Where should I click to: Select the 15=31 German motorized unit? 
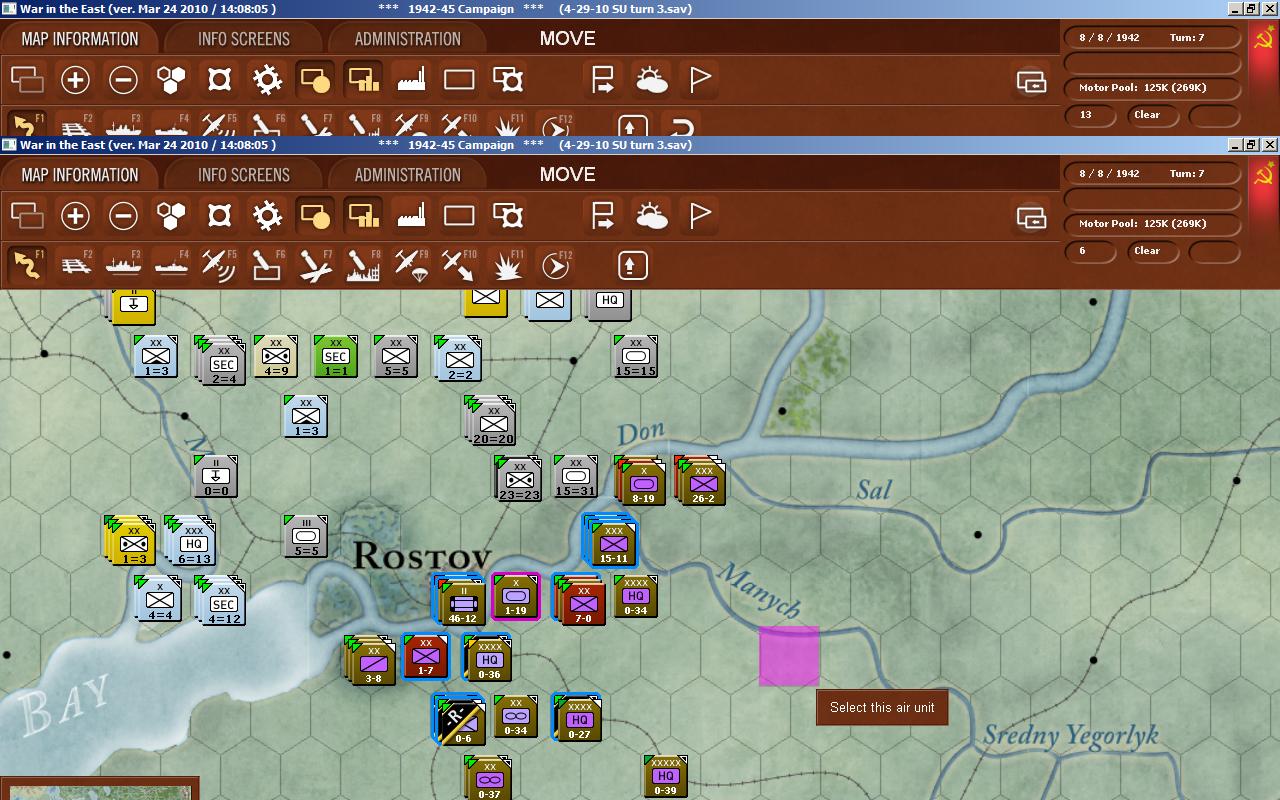click(576, 478)
